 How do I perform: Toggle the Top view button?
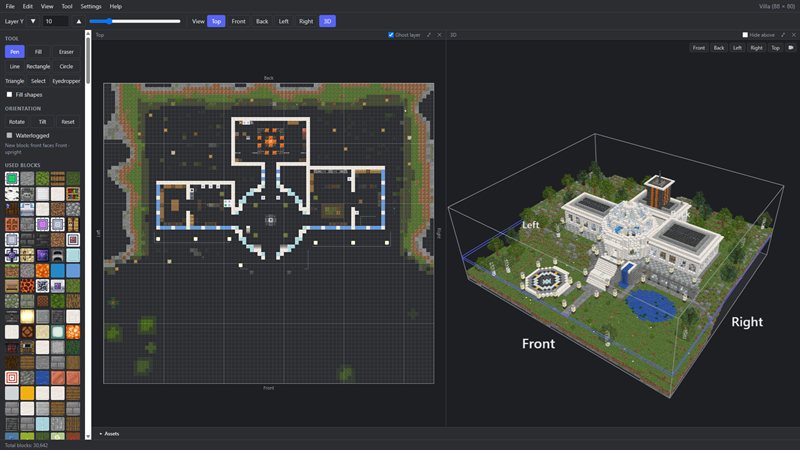pyautogui.click(x=216, y=21)
